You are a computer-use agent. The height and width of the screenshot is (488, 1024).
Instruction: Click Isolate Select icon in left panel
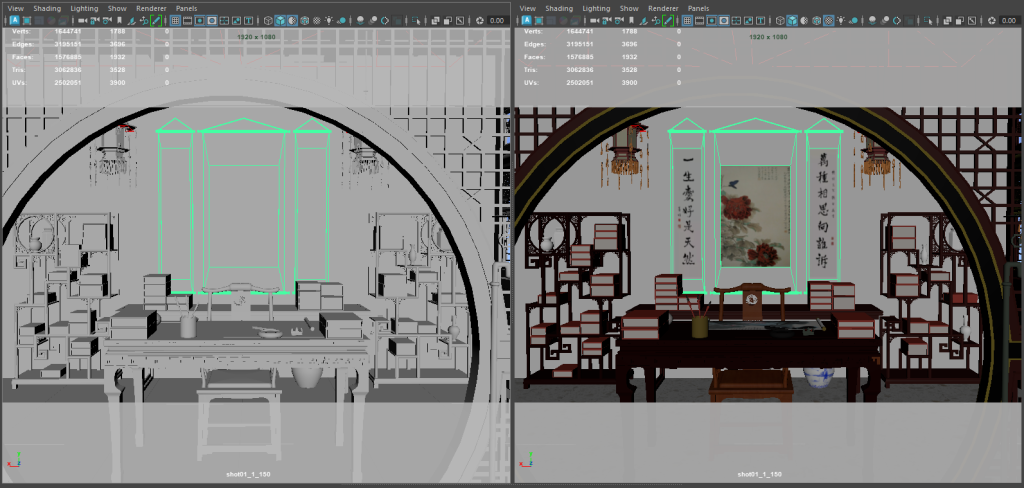click(x=416, y=20)
